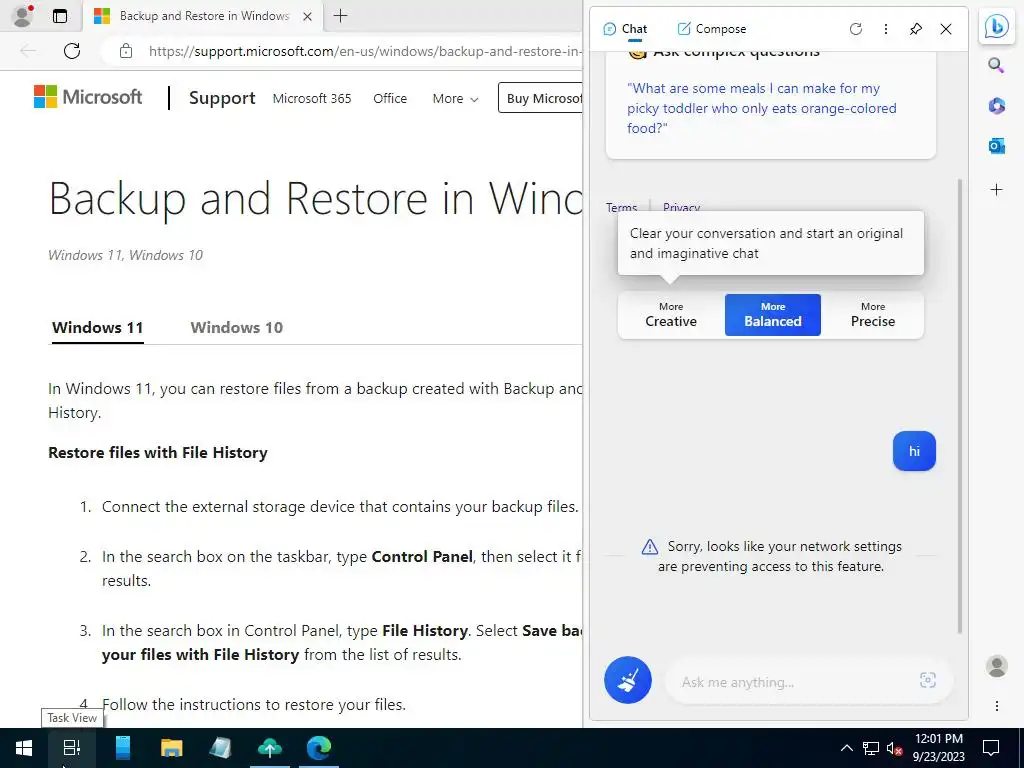Click the network settings error message
The image size is (1024, 768).
[x=771, y=556]
